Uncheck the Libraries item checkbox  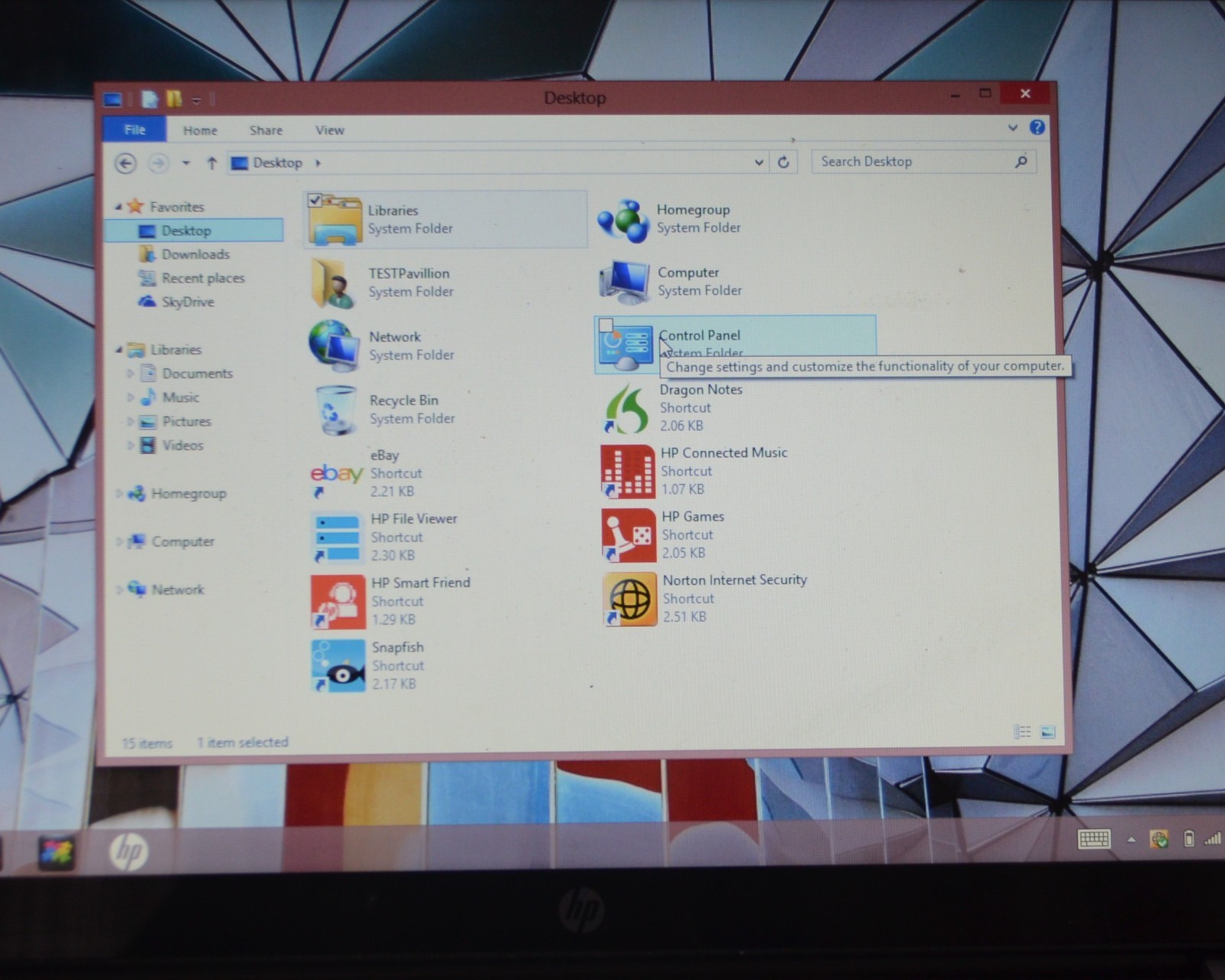point(315,201)
